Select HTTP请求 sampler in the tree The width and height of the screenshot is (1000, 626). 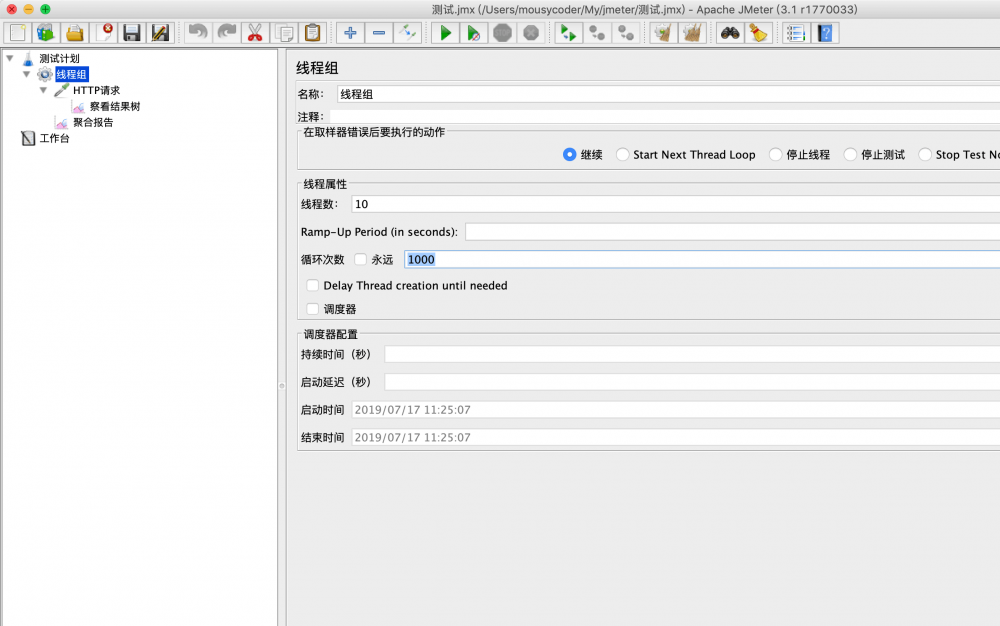coord(96,91)
